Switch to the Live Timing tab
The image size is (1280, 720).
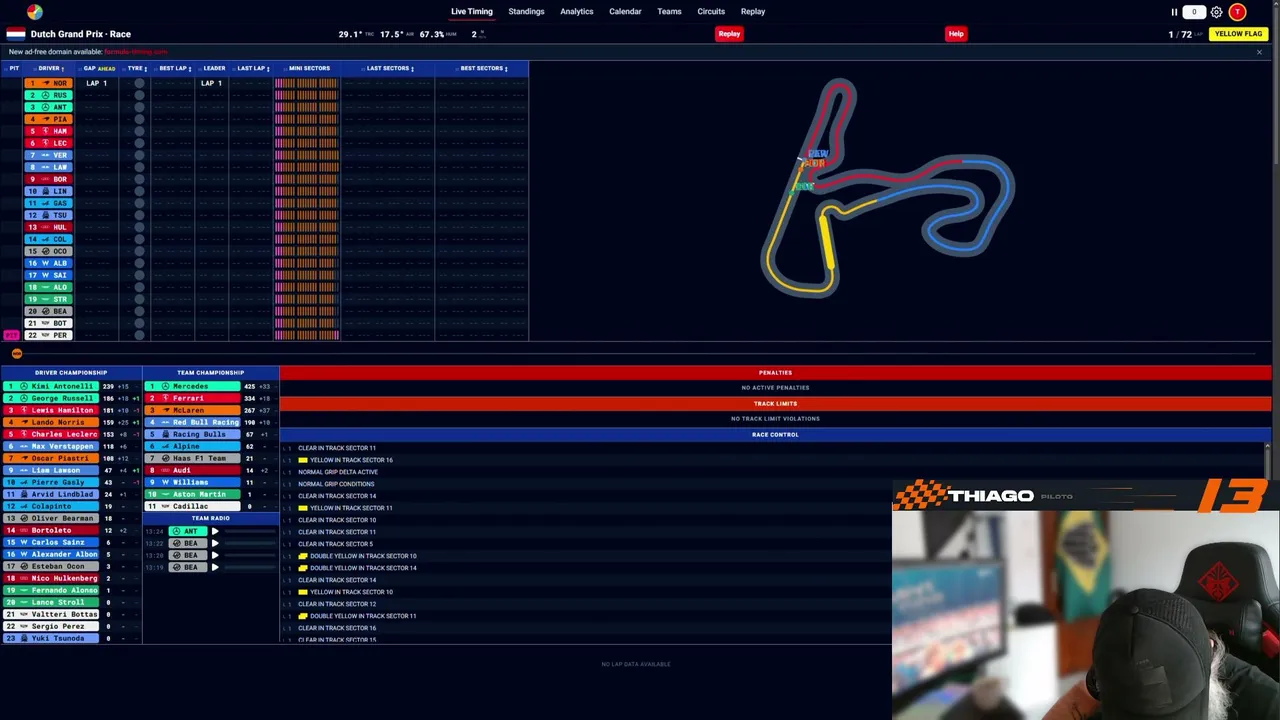coord(472,12)
